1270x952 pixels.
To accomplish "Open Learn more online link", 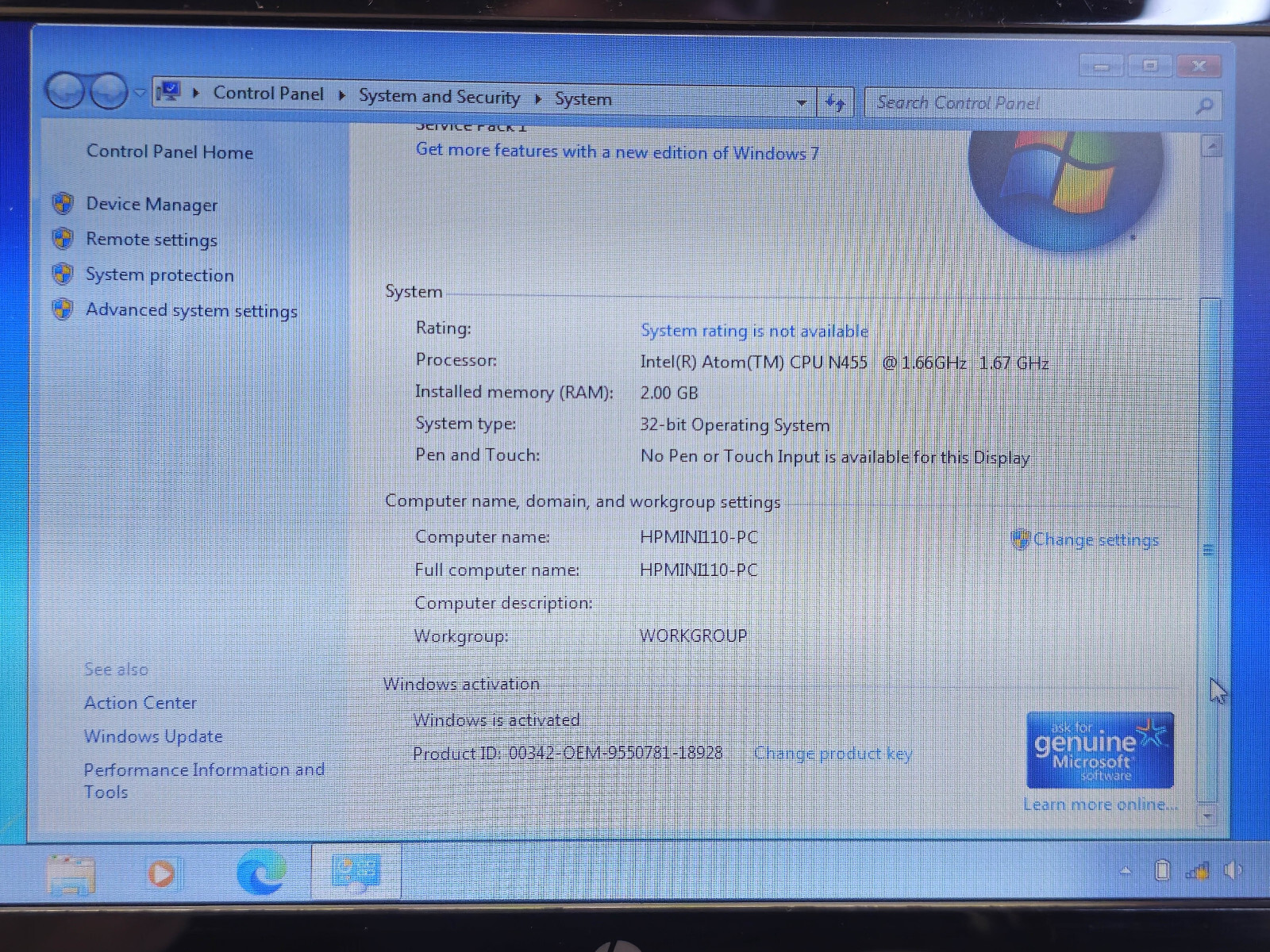I will [1100, 804].
